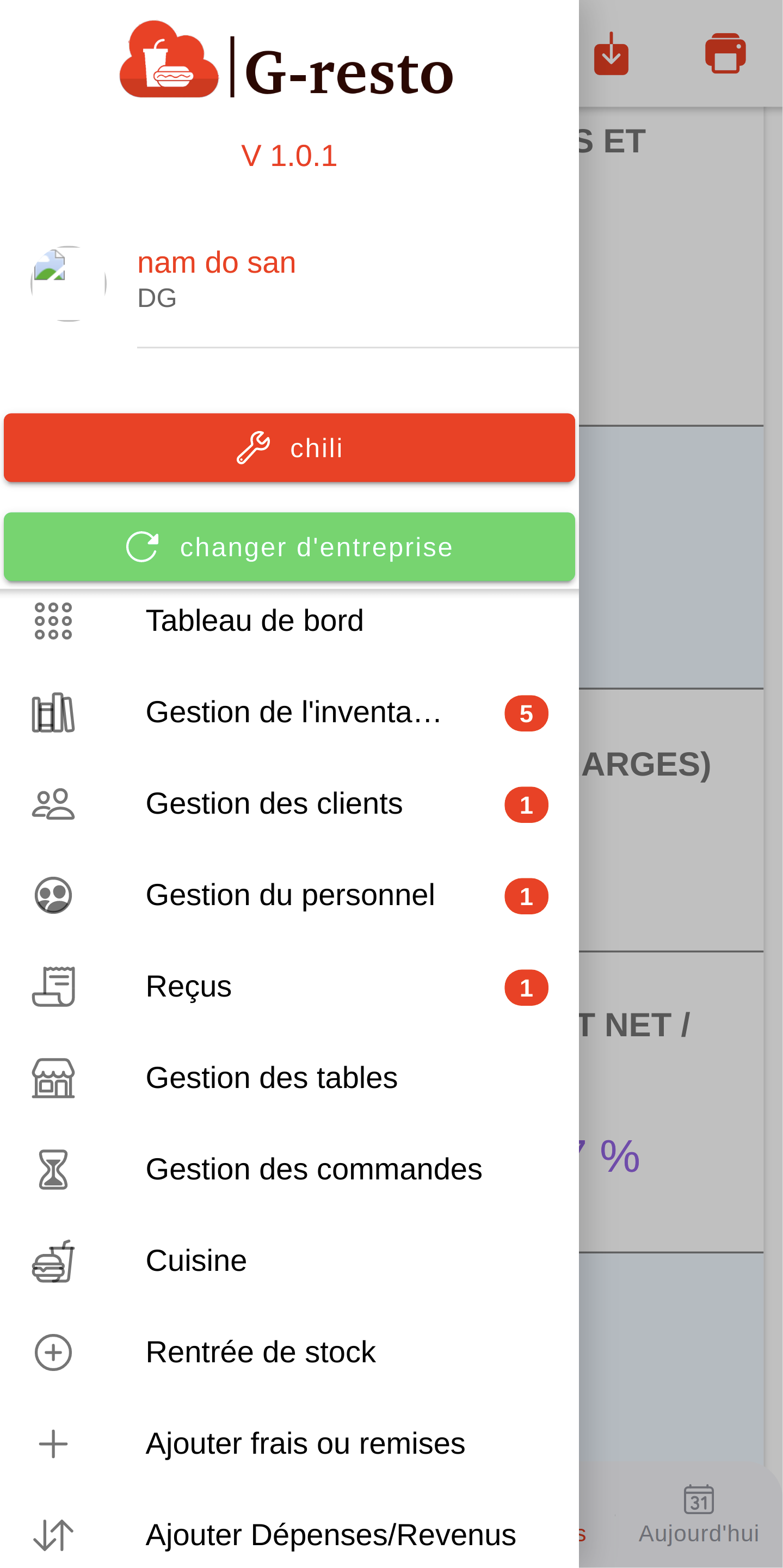Click the Gestion du personnel face icon
This screenshot has width=783, height=1568.
pyautogui.click(x=53, y=895)
